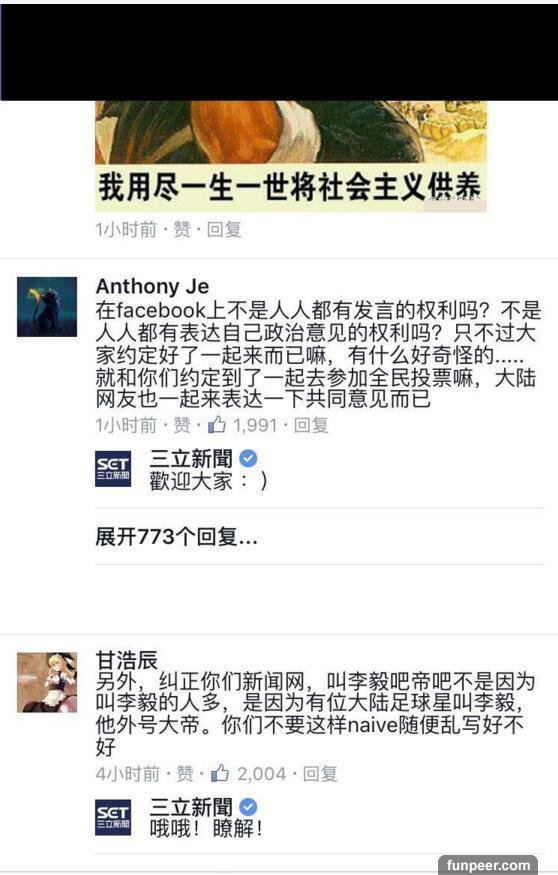Open the socialism meme image attachment
The image size is (558, 875).
tap(291, 156)
